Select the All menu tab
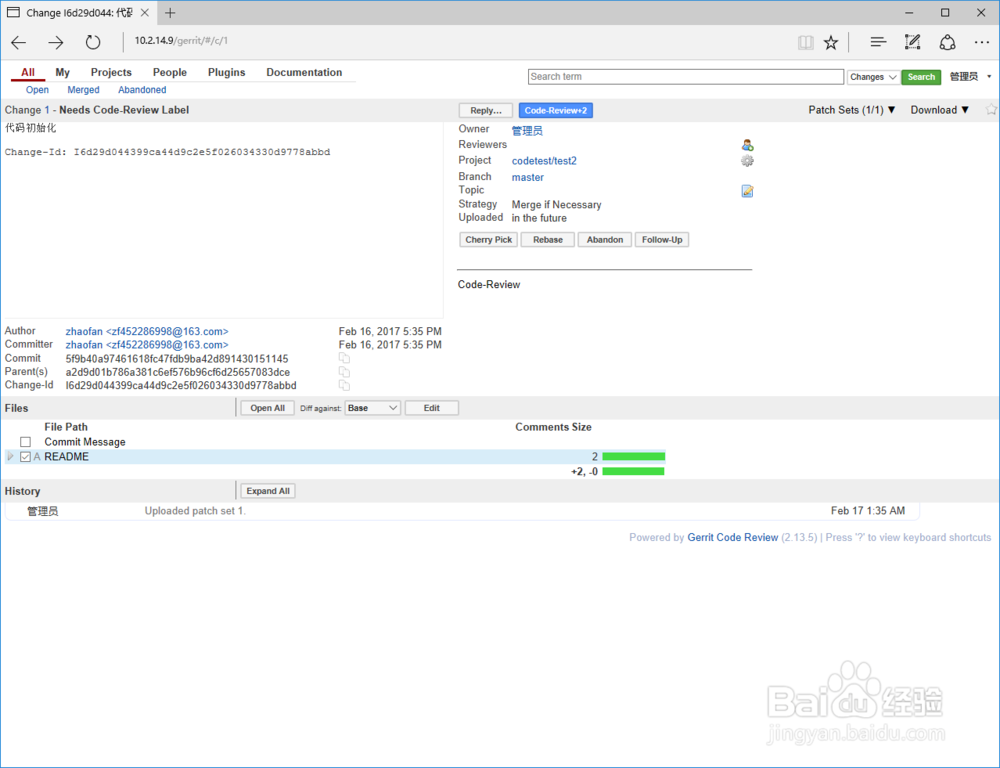Viewport: 1000px width, 768px height. pos(27,72)
